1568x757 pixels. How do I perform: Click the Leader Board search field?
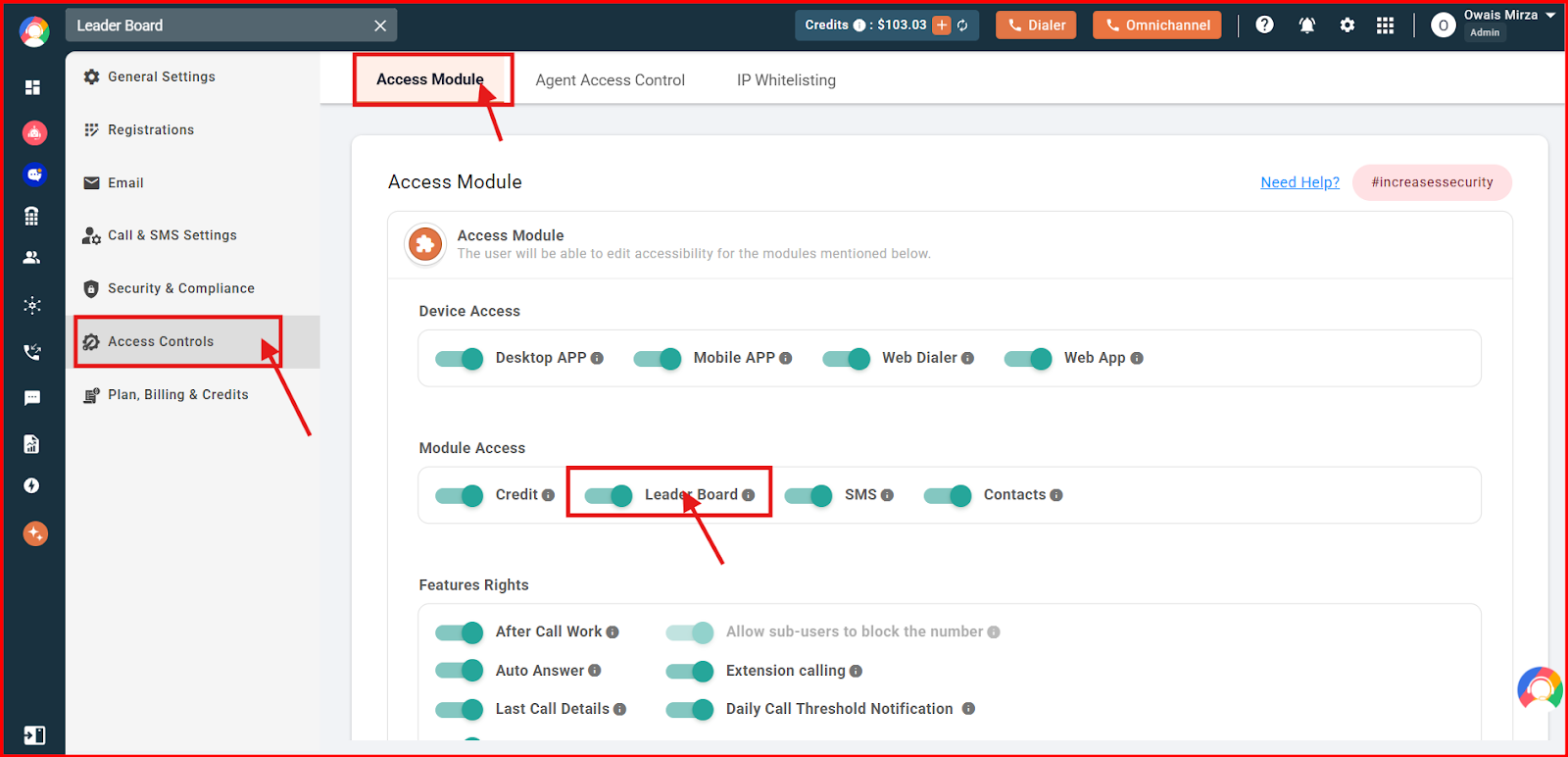pos(231,25)
